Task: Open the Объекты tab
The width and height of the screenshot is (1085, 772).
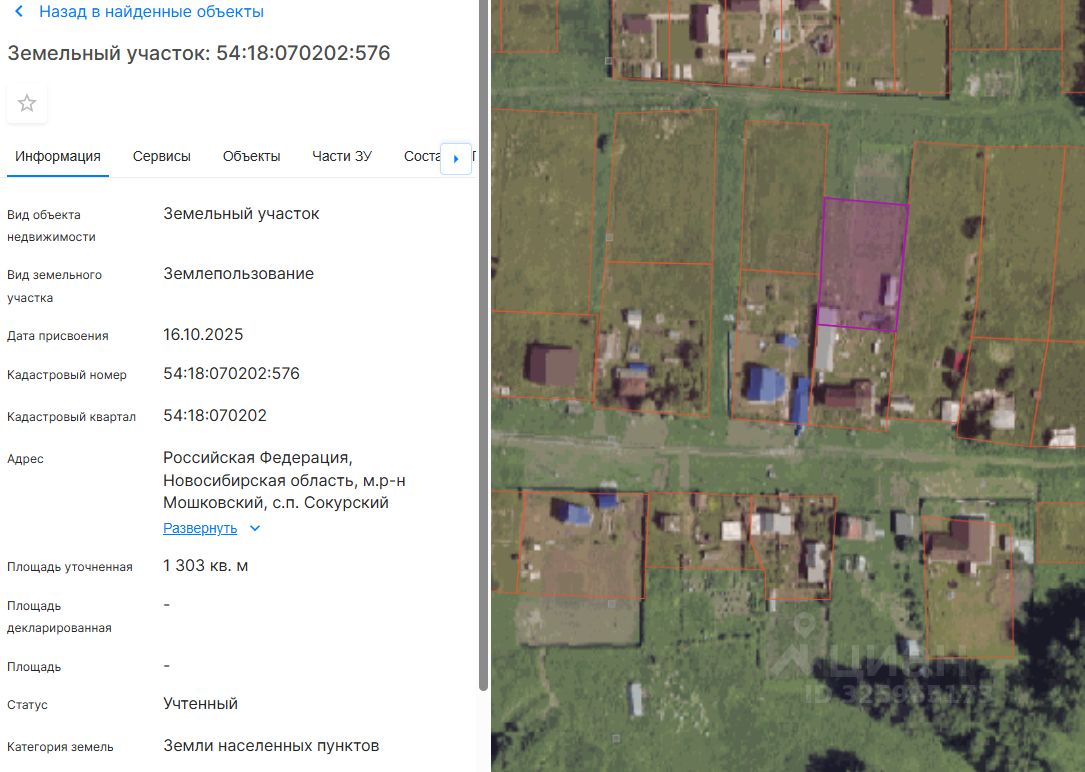Action: 251,157
